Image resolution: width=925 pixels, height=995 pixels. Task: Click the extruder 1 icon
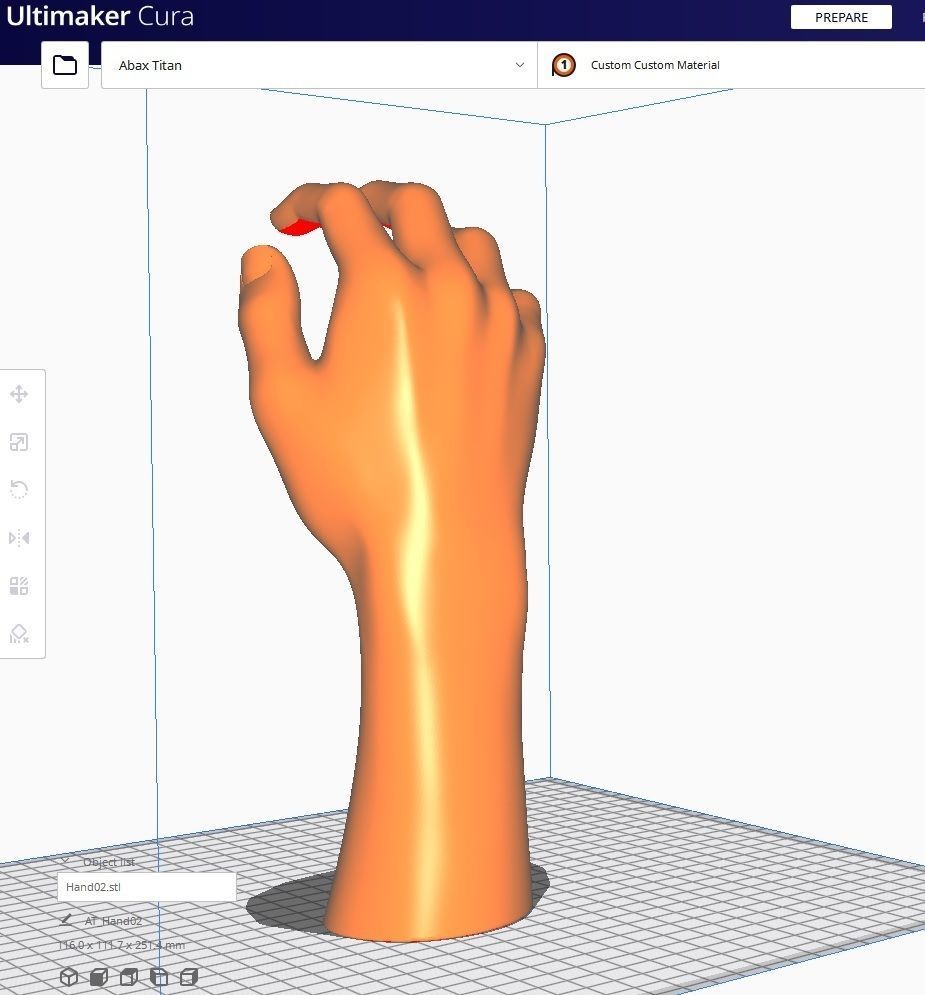pos(563,65)
